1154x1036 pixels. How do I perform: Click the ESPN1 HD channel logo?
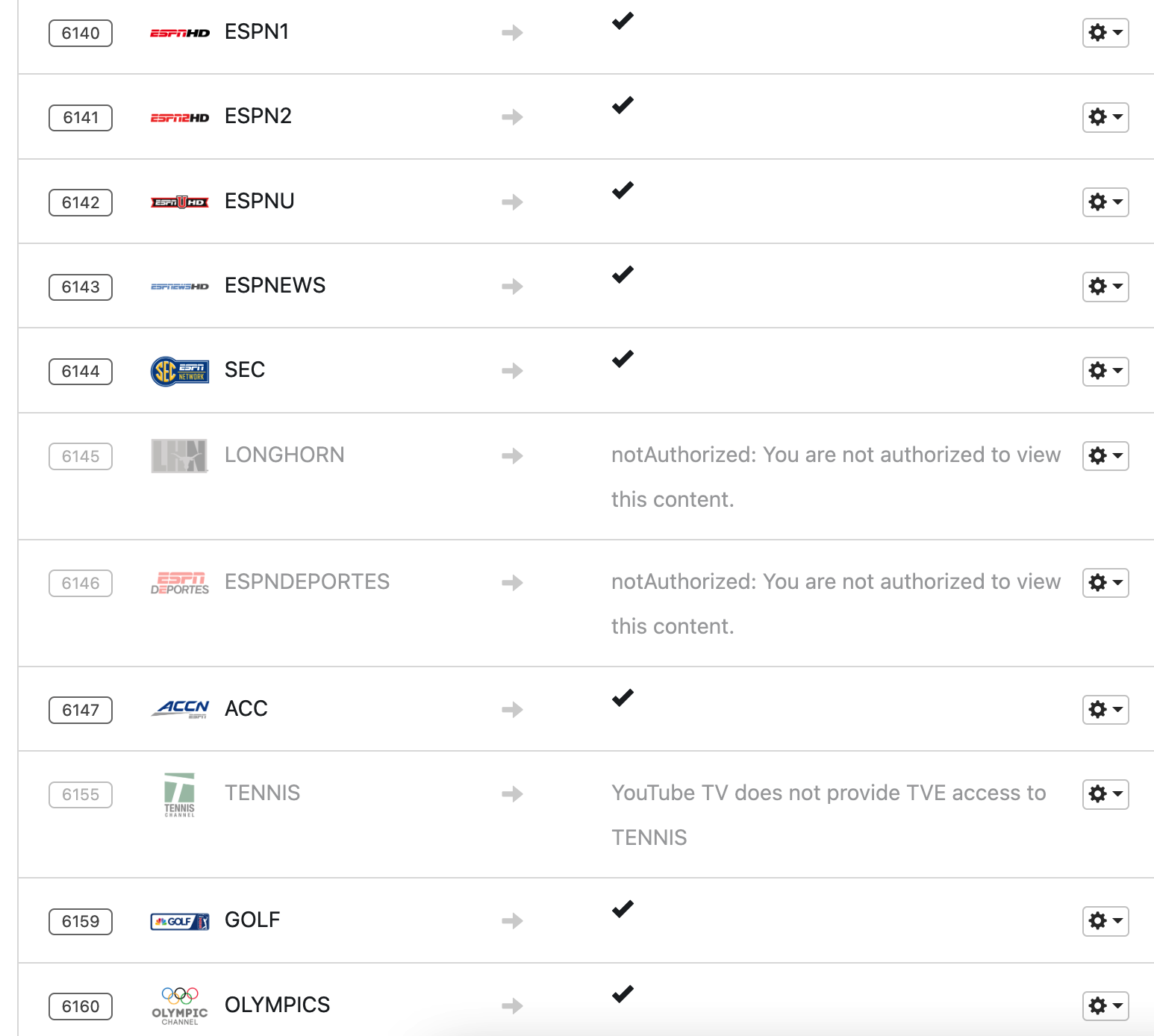(x=180, y=33)
